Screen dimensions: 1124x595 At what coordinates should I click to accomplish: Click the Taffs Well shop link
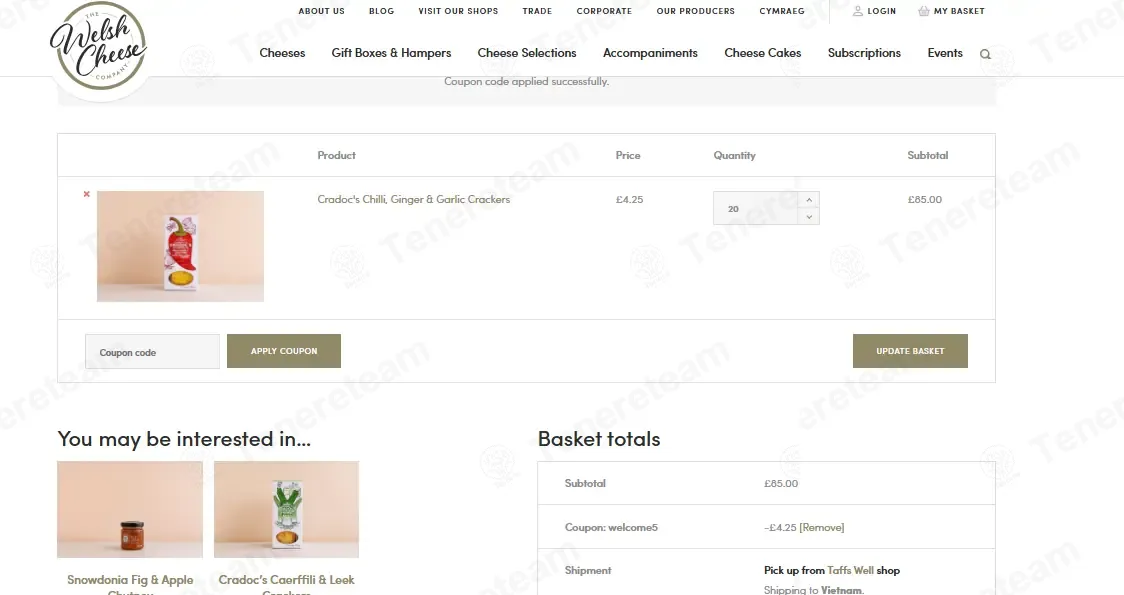(x=850, y=571)
